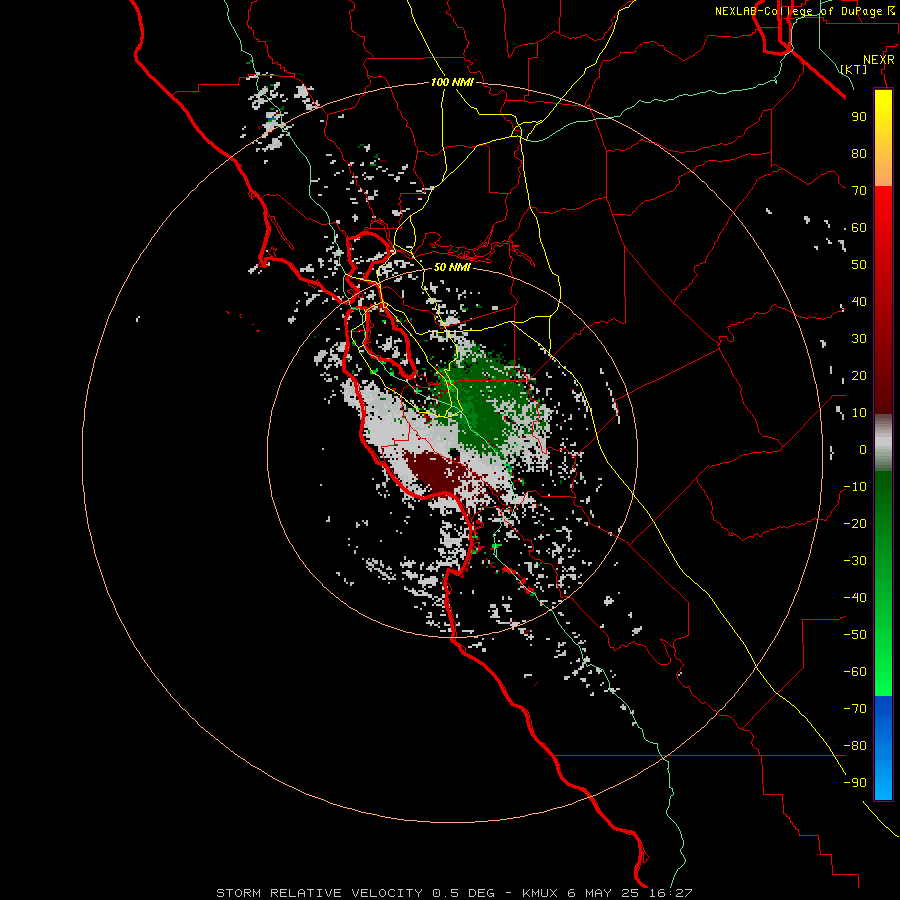
Task: Click the gray zero-velocity segment of color bar
Action: pos(883,443)
